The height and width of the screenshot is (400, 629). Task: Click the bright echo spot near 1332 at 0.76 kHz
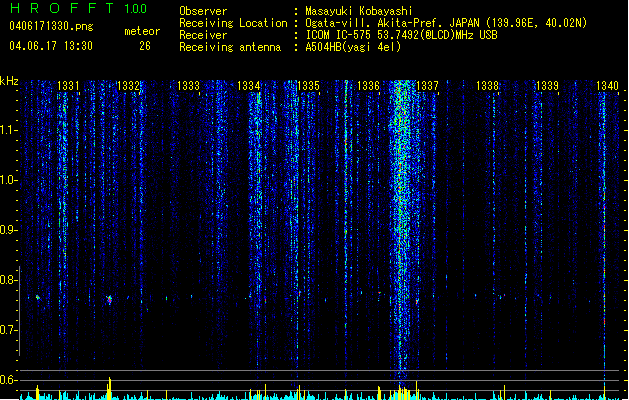pos(109,299)
